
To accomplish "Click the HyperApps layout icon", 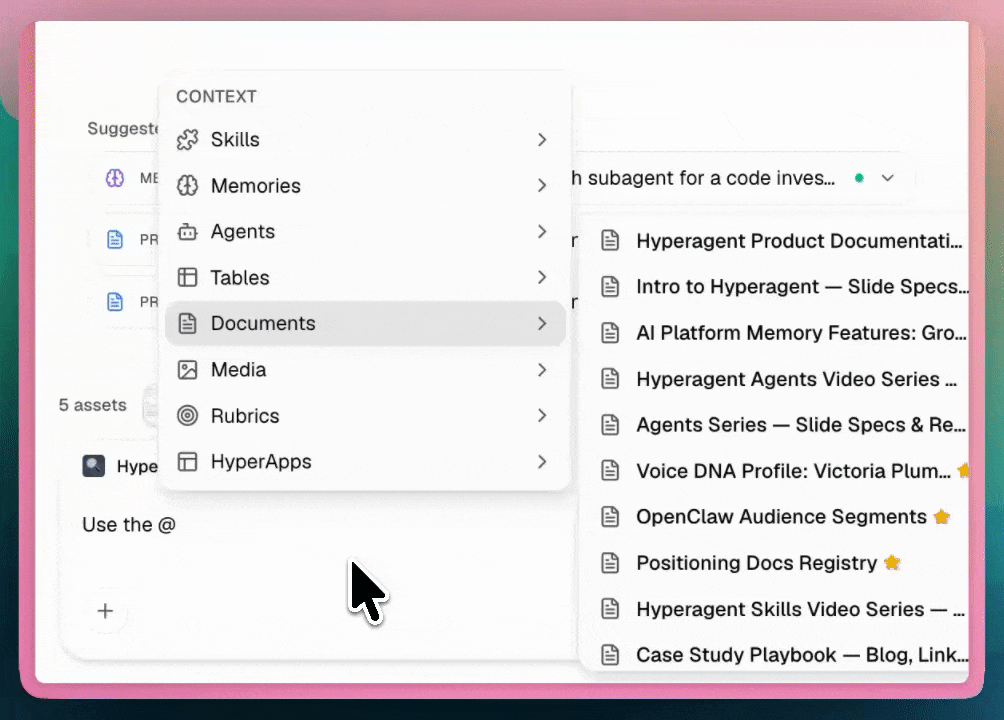I will pyautogui.click(x=188, y=462).
